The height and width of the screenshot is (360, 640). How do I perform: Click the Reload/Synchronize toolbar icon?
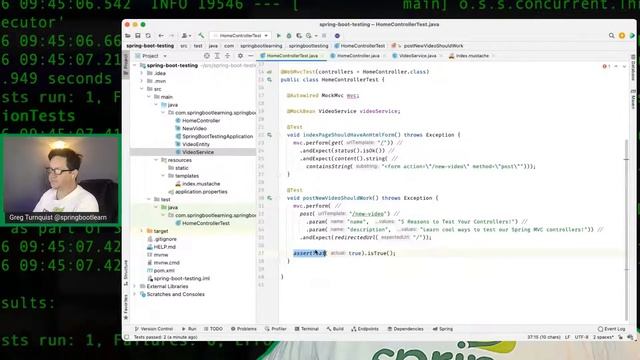click(148, 36)
